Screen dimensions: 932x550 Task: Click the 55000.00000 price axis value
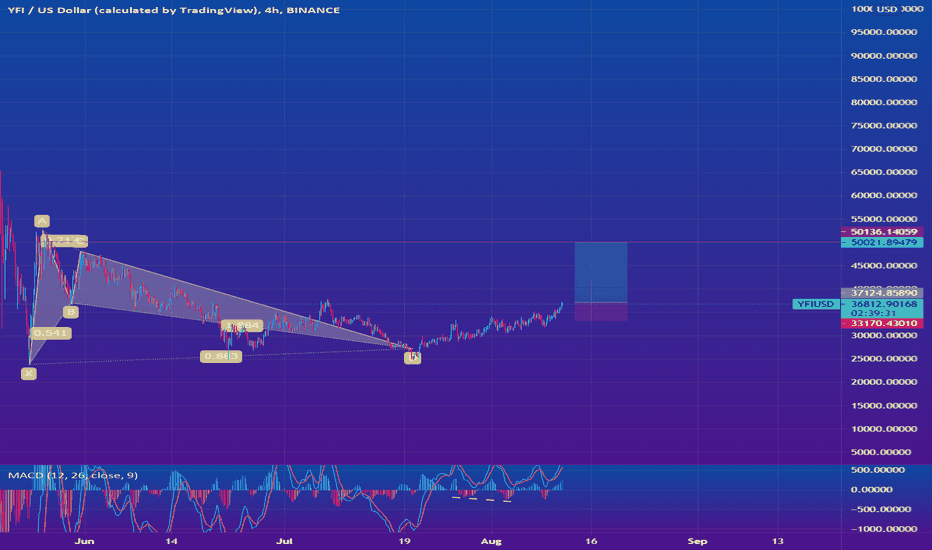click(x=884, y=219)
